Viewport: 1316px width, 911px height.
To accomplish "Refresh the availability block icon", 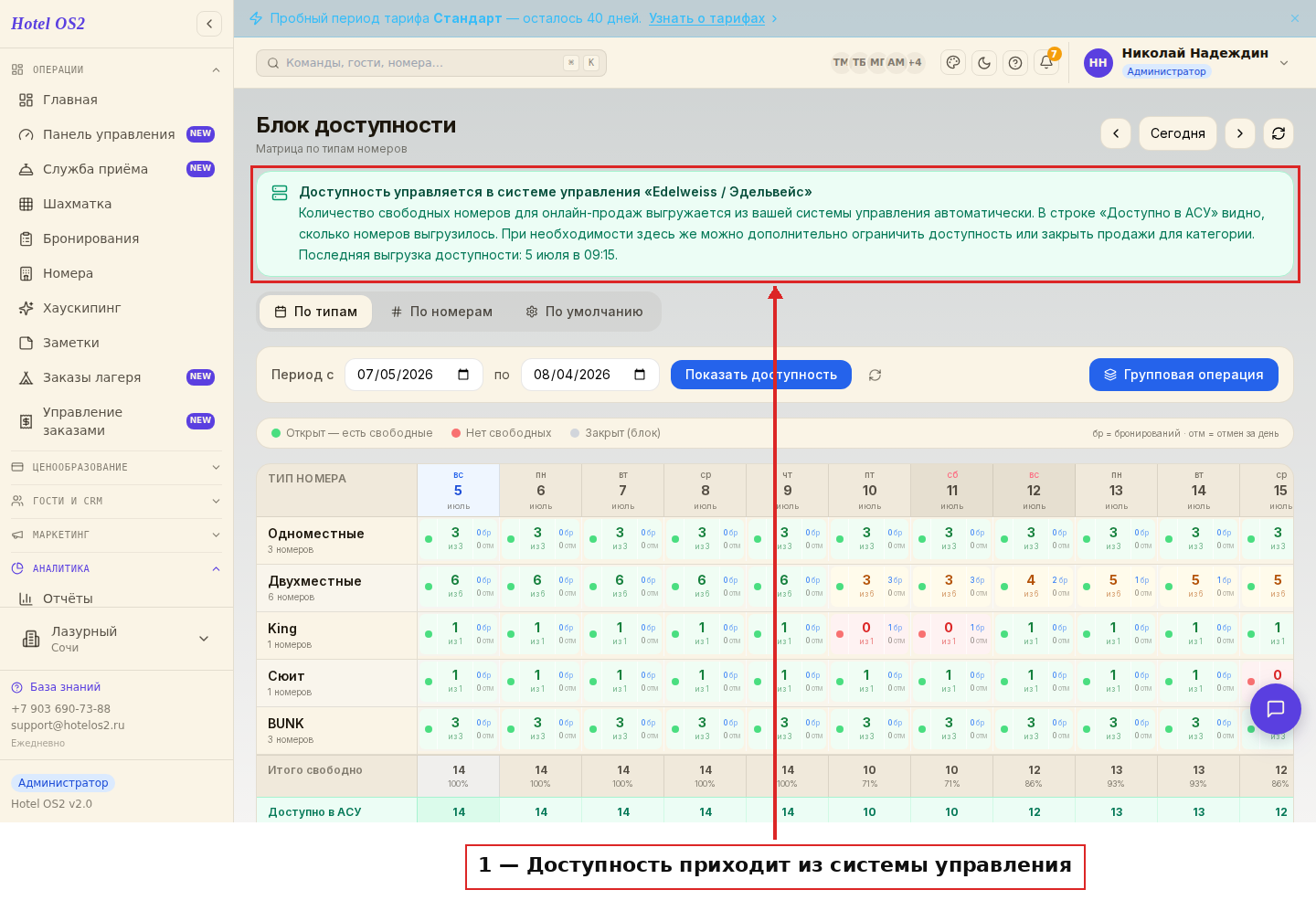I will (x=1279, y=133).
